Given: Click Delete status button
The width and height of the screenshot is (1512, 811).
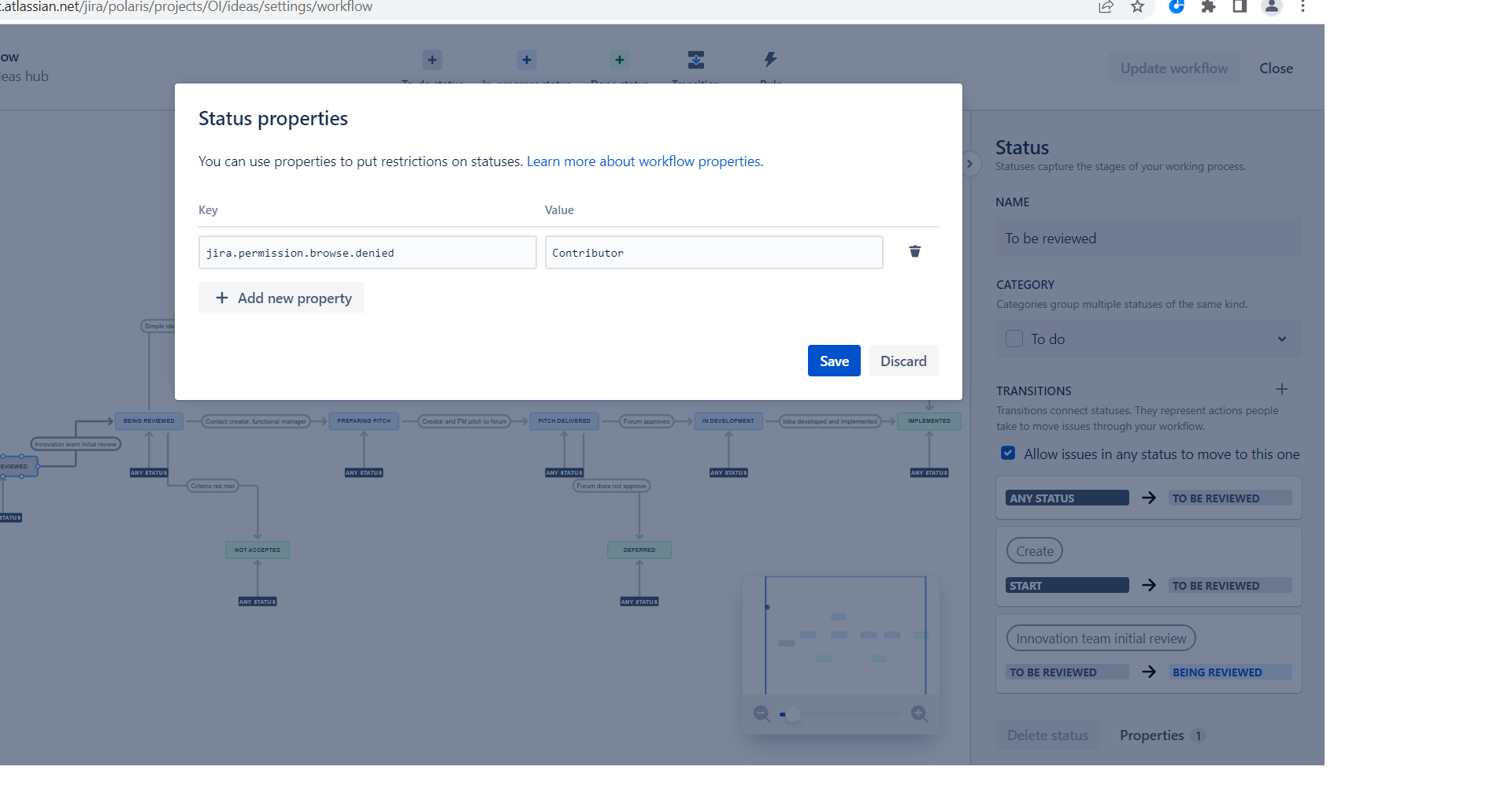Looking at the screenshot, I should (1047, 735).
